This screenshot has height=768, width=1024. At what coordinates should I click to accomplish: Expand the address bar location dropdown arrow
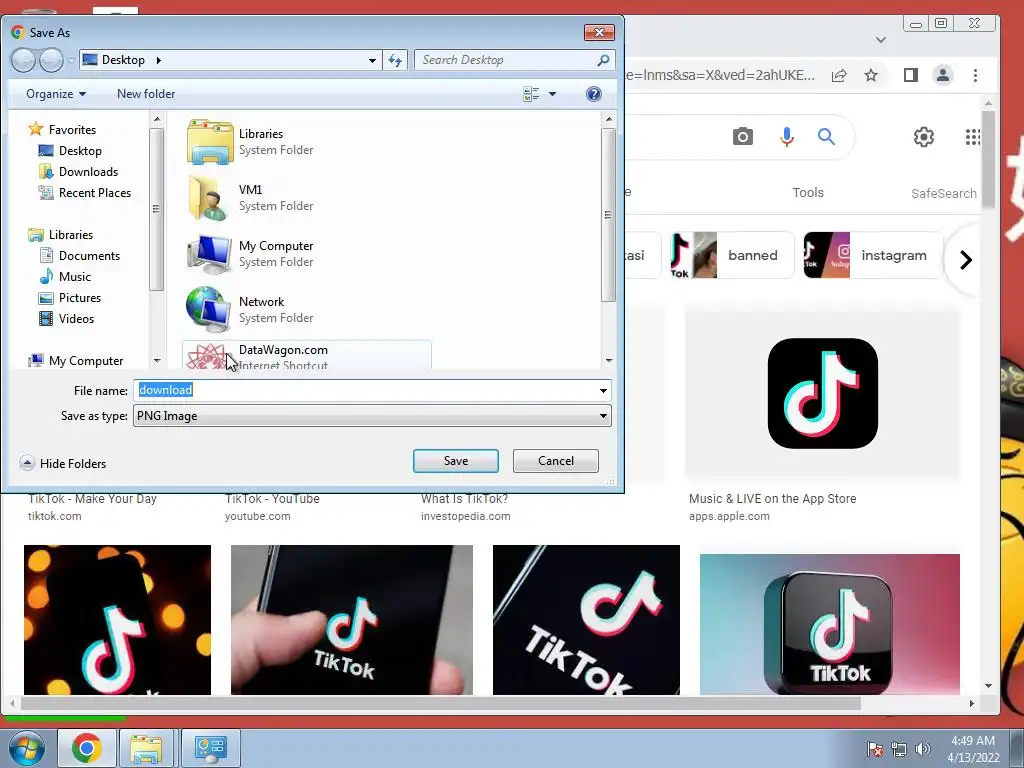tap(372, 60)
